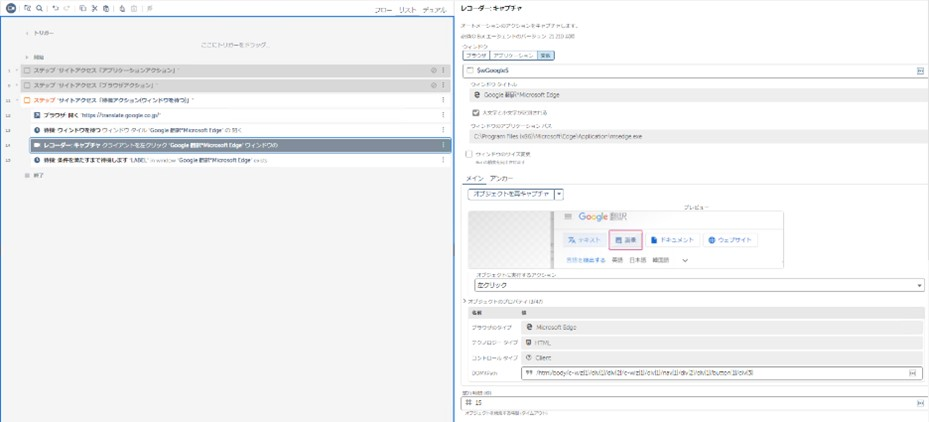The image size is (929, 422).
Task: Enable the ウィンドウのサイズ変更 checkbox
Action: 469,154
